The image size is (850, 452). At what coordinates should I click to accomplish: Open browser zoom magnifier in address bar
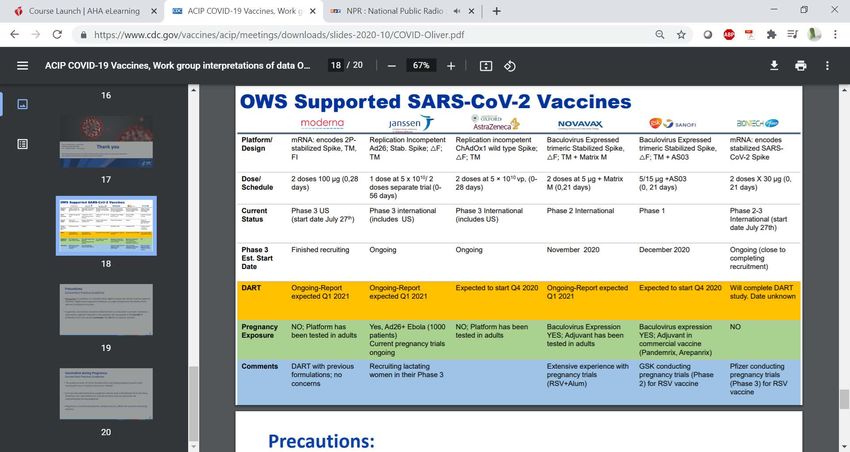(660, 35)
